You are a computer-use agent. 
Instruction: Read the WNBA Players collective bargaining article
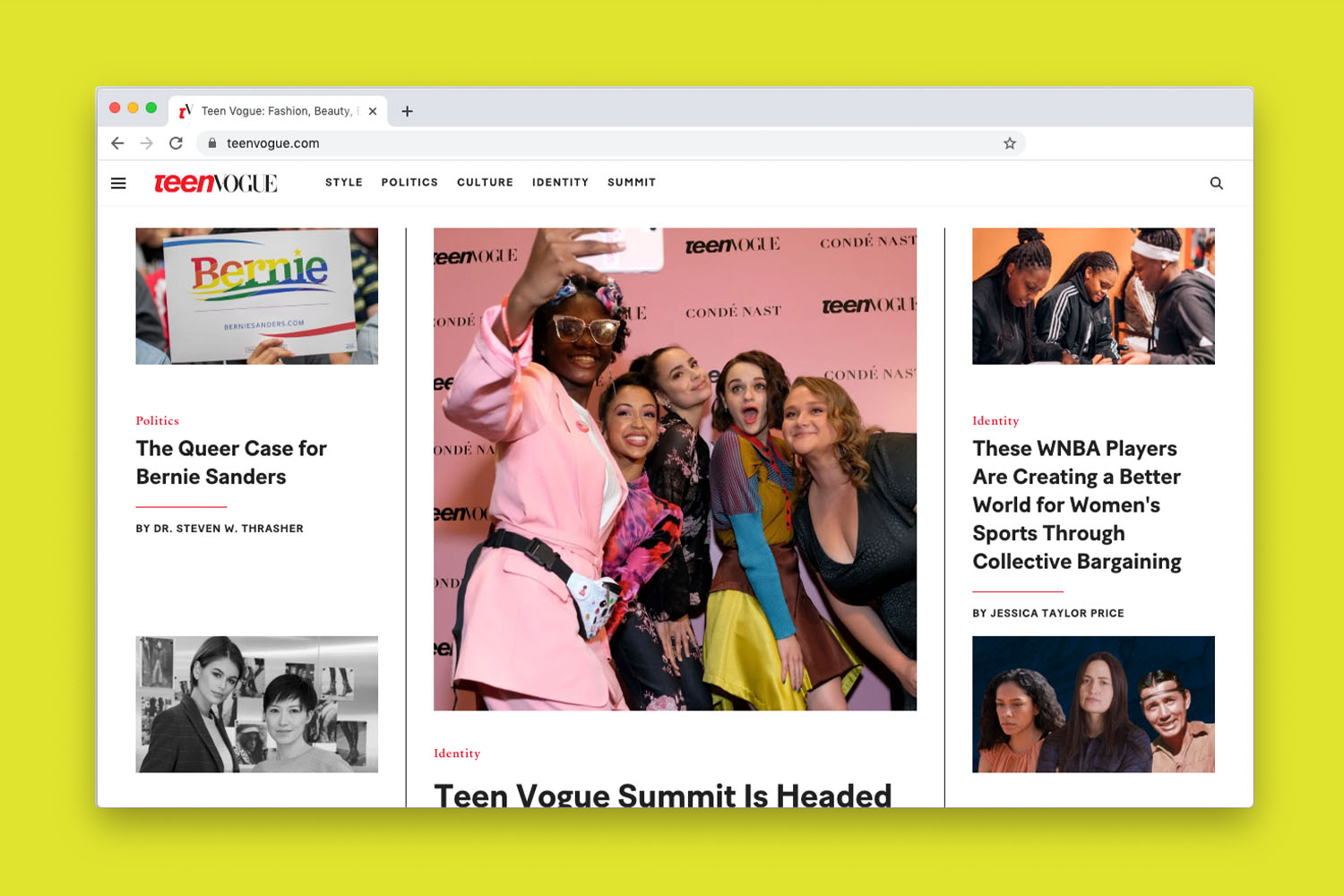pos(1076,504)
